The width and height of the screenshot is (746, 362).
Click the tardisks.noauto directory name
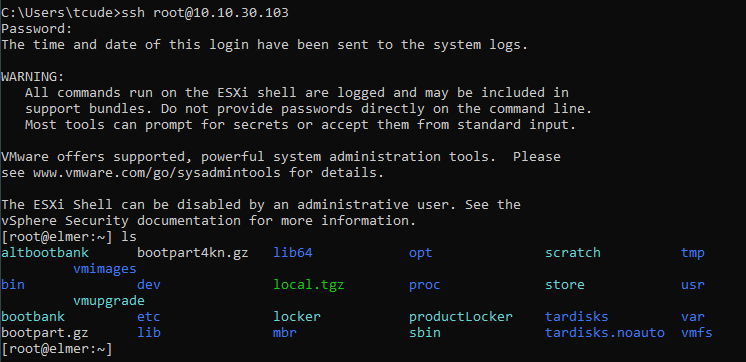click(x=605, y=333)
